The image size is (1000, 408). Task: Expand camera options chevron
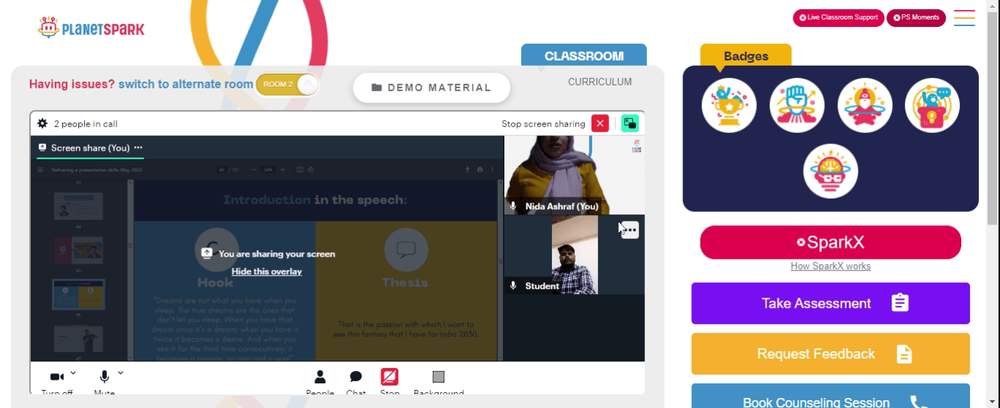[x=73, y=373]
